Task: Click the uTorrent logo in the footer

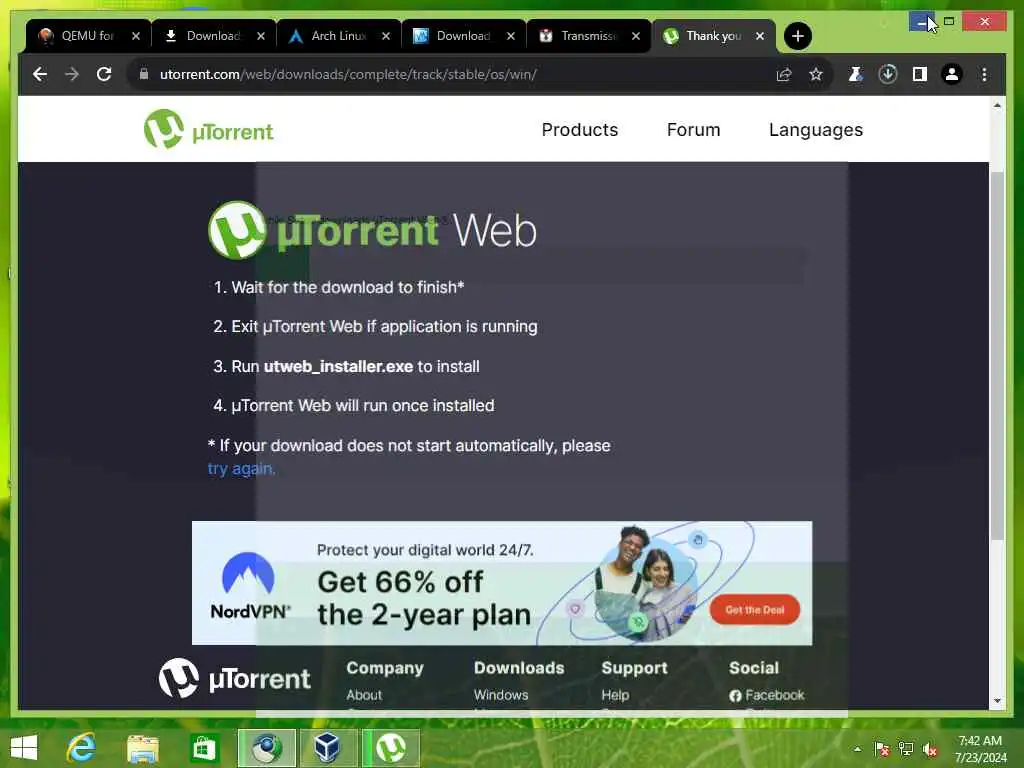Action: [234, 679]
